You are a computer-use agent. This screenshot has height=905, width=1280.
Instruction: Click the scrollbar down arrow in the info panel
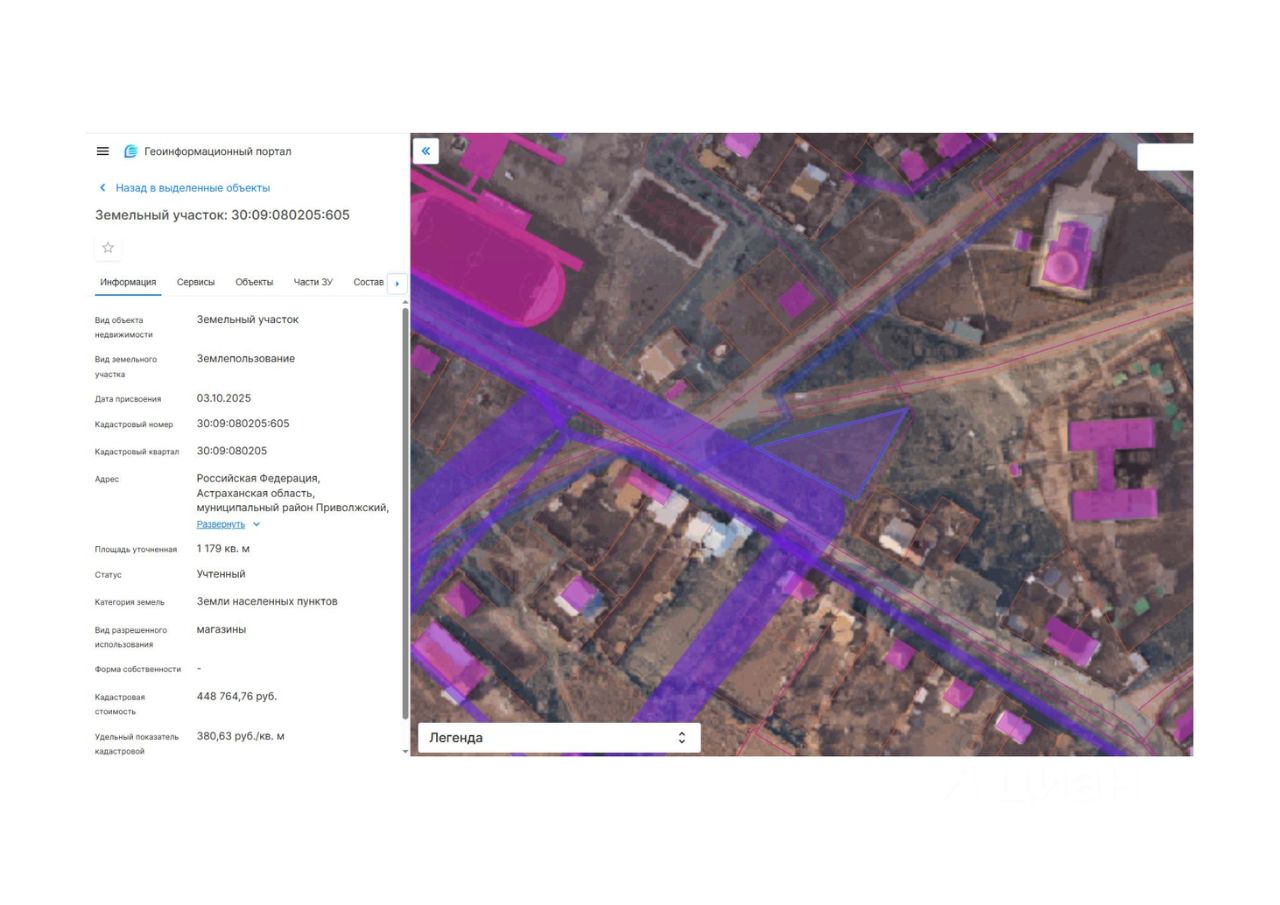(405, 751)
